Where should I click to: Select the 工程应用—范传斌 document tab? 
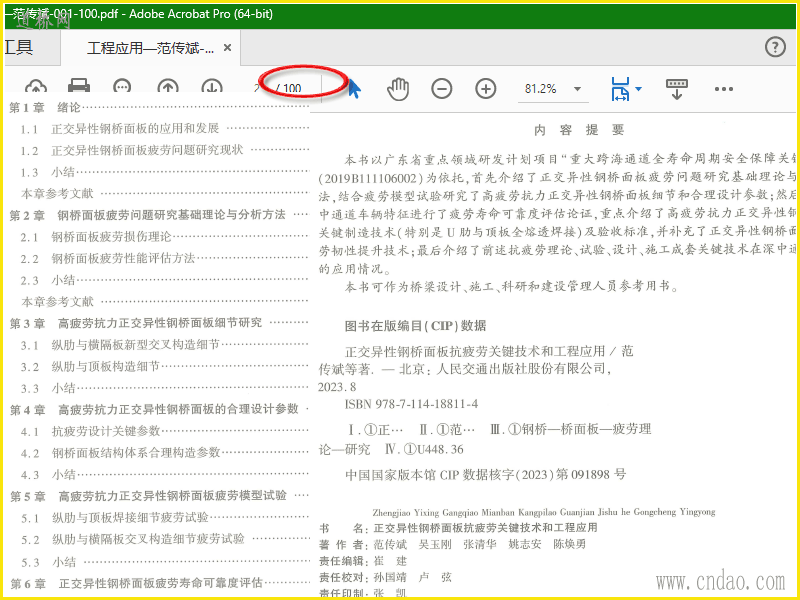(151, 48)
